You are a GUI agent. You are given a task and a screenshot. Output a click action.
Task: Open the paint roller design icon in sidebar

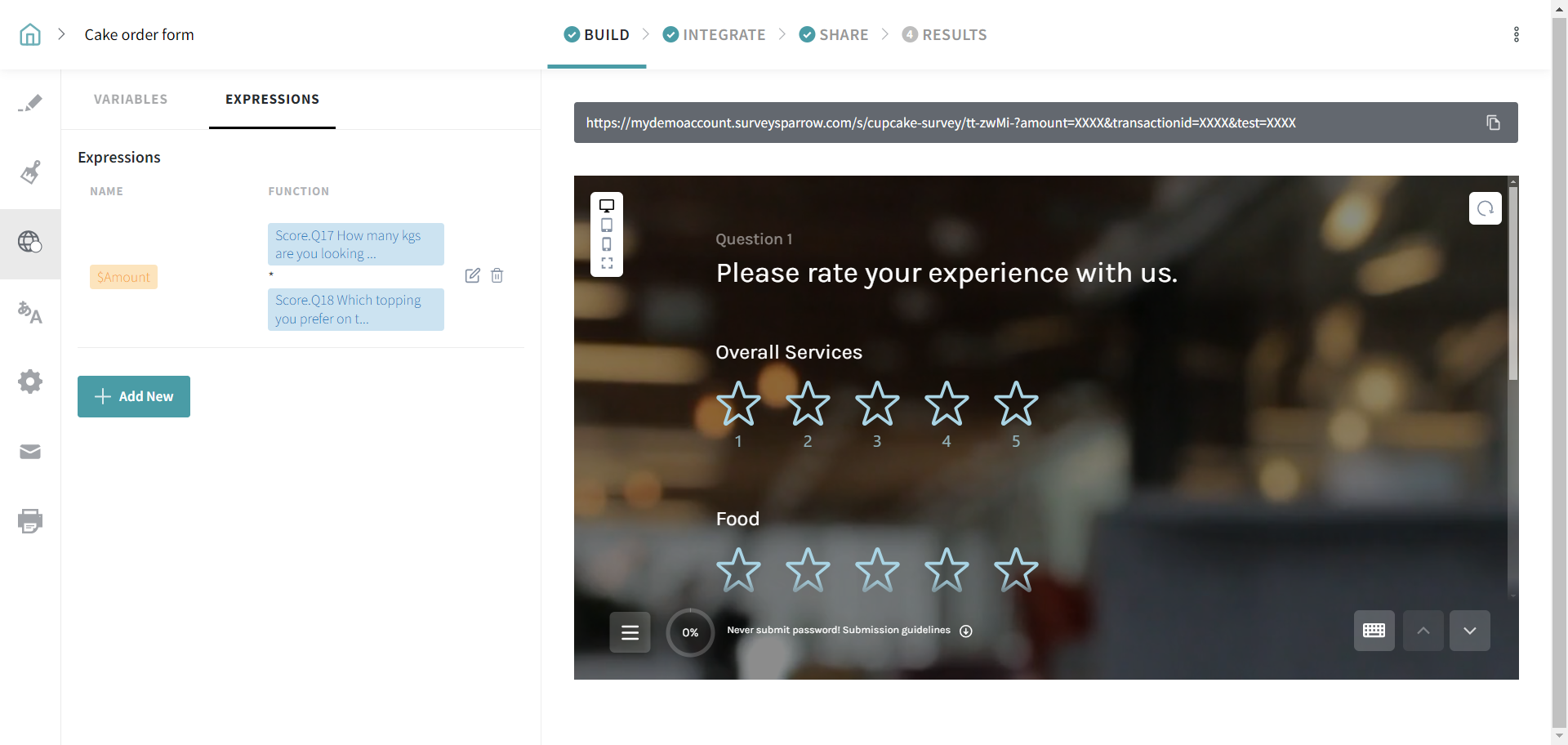point(30,172)
